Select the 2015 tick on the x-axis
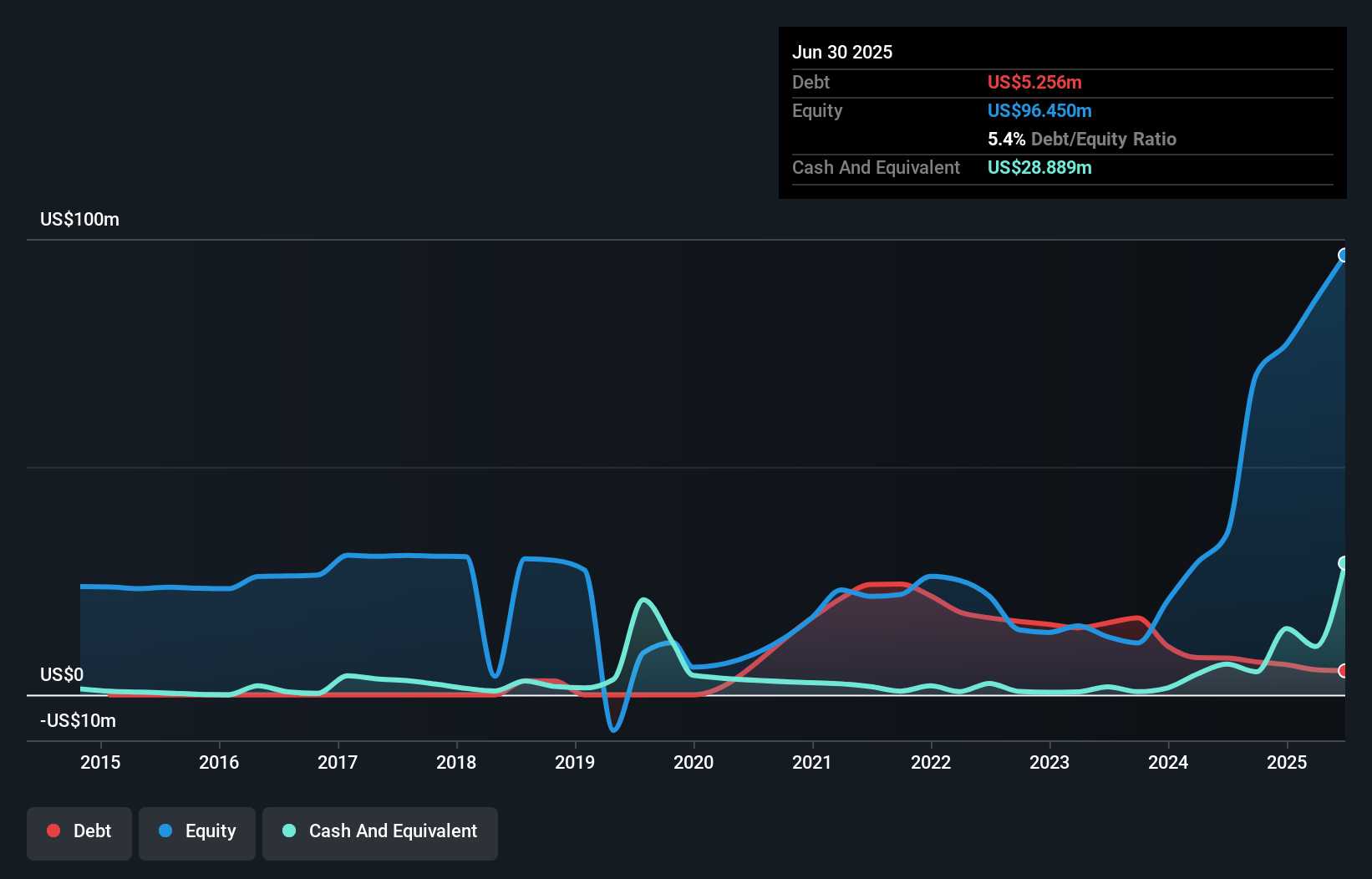Viewport: 1372px width, 879px height. click(100, 762)
